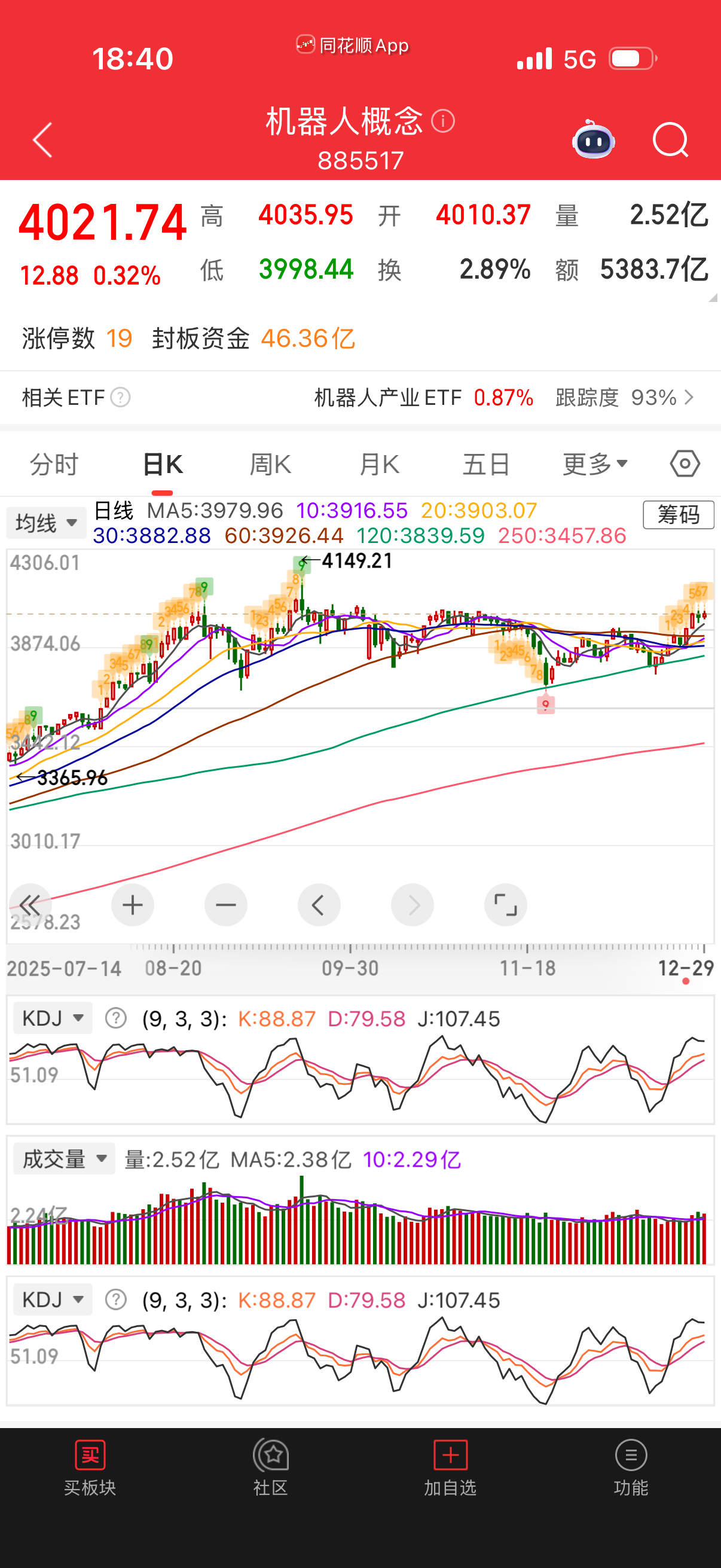Expand the 更多 period dropdown

(595, 464)
